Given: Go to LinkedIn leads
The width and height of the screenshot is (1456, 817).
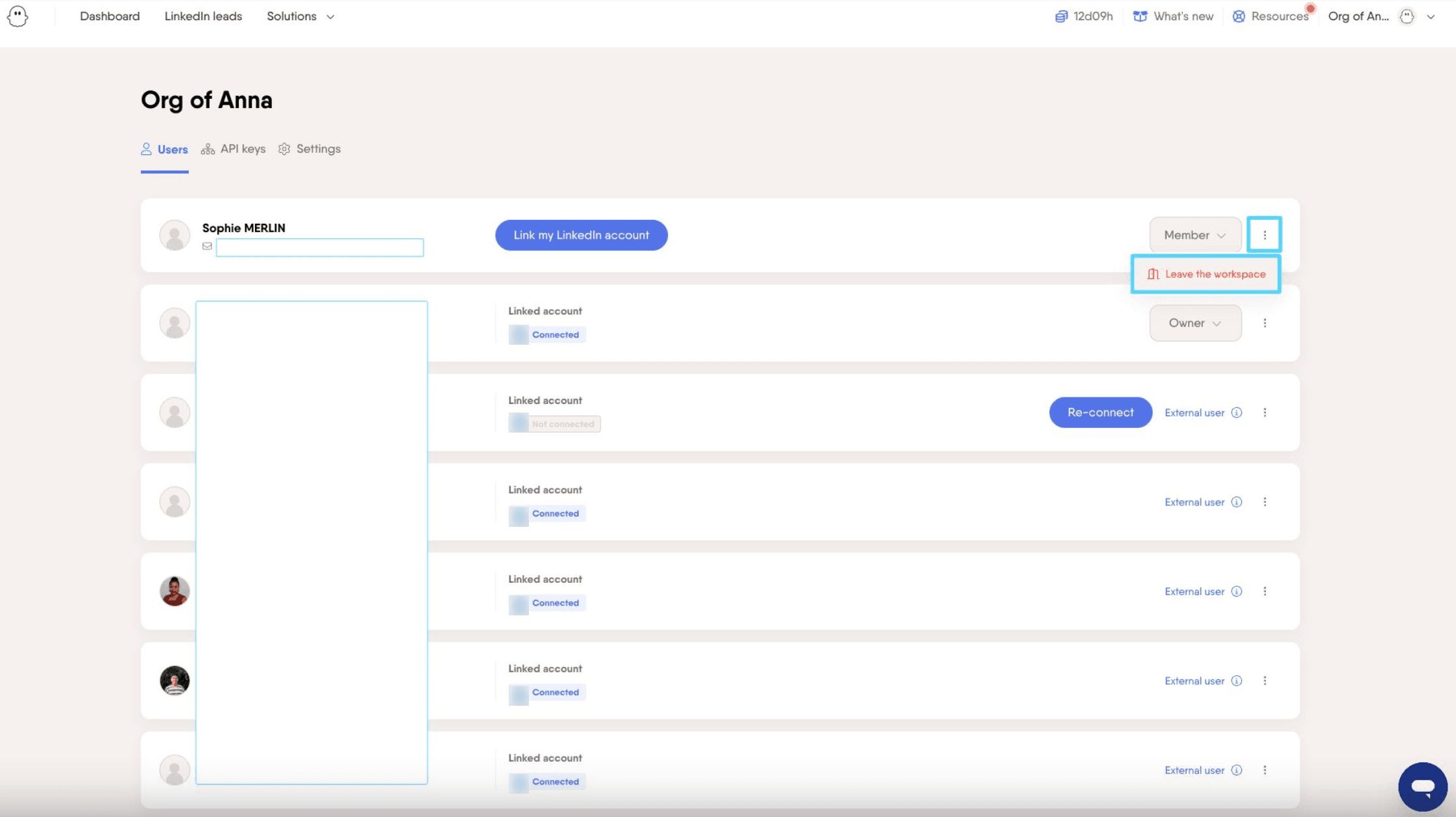Looking at the screenshot, I should (x=203, y=16).
